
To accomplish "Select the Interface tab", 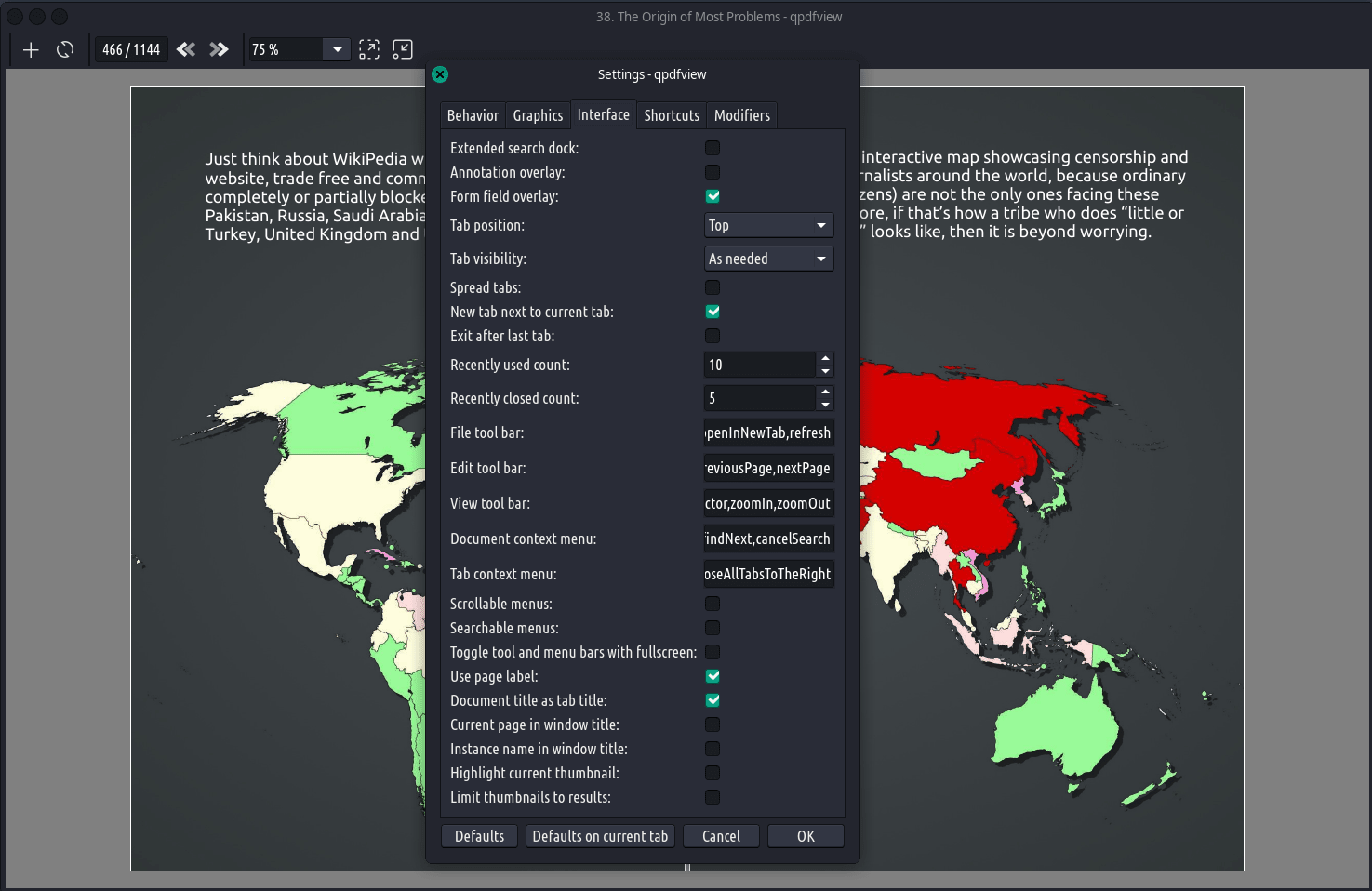I will [x=603, y=114].
